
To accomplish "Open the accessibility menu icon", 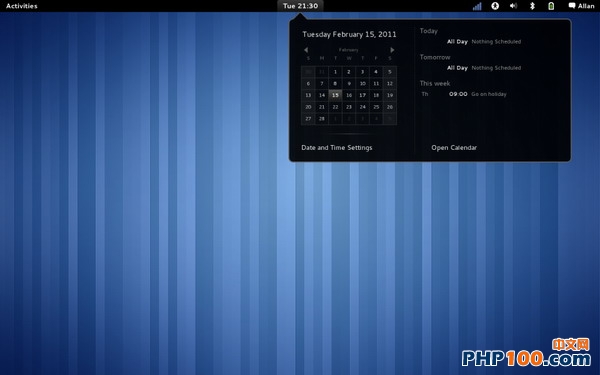I will point(495,6).
